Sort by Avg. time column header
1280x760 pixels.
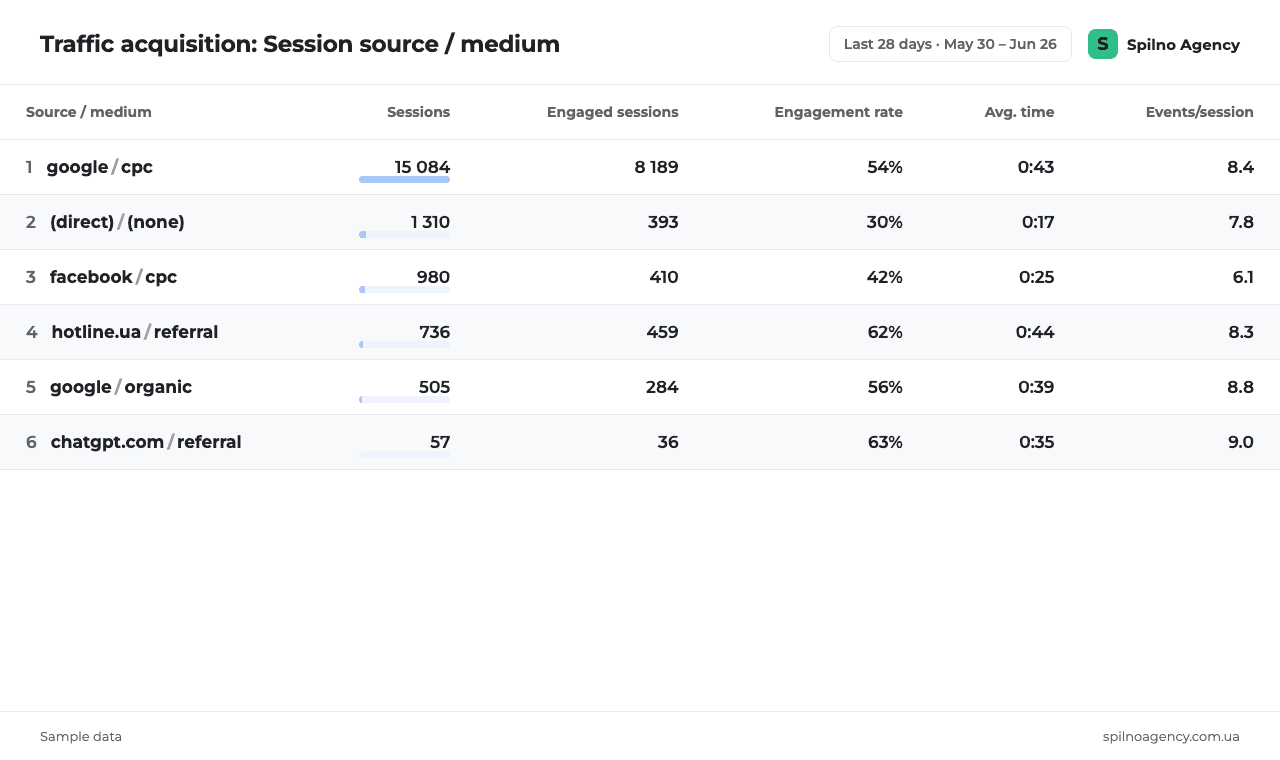click(x=1019, y=112)
